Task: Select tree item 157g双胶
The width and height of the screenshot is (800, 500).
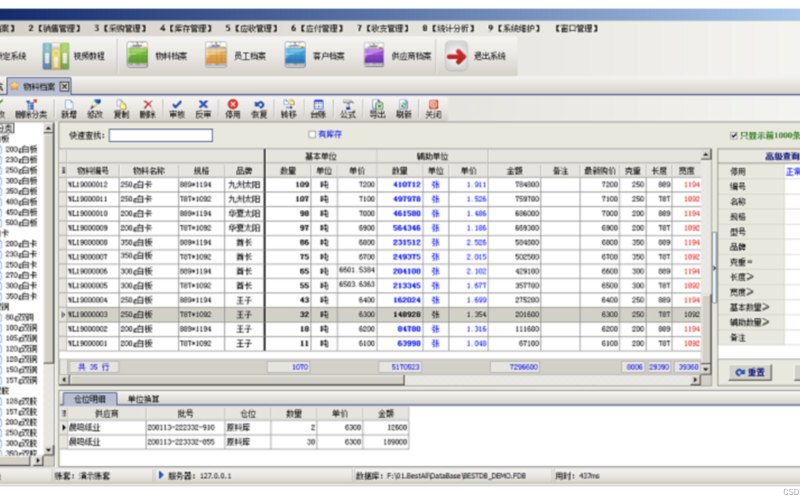Action: click(x=21, y=411)
